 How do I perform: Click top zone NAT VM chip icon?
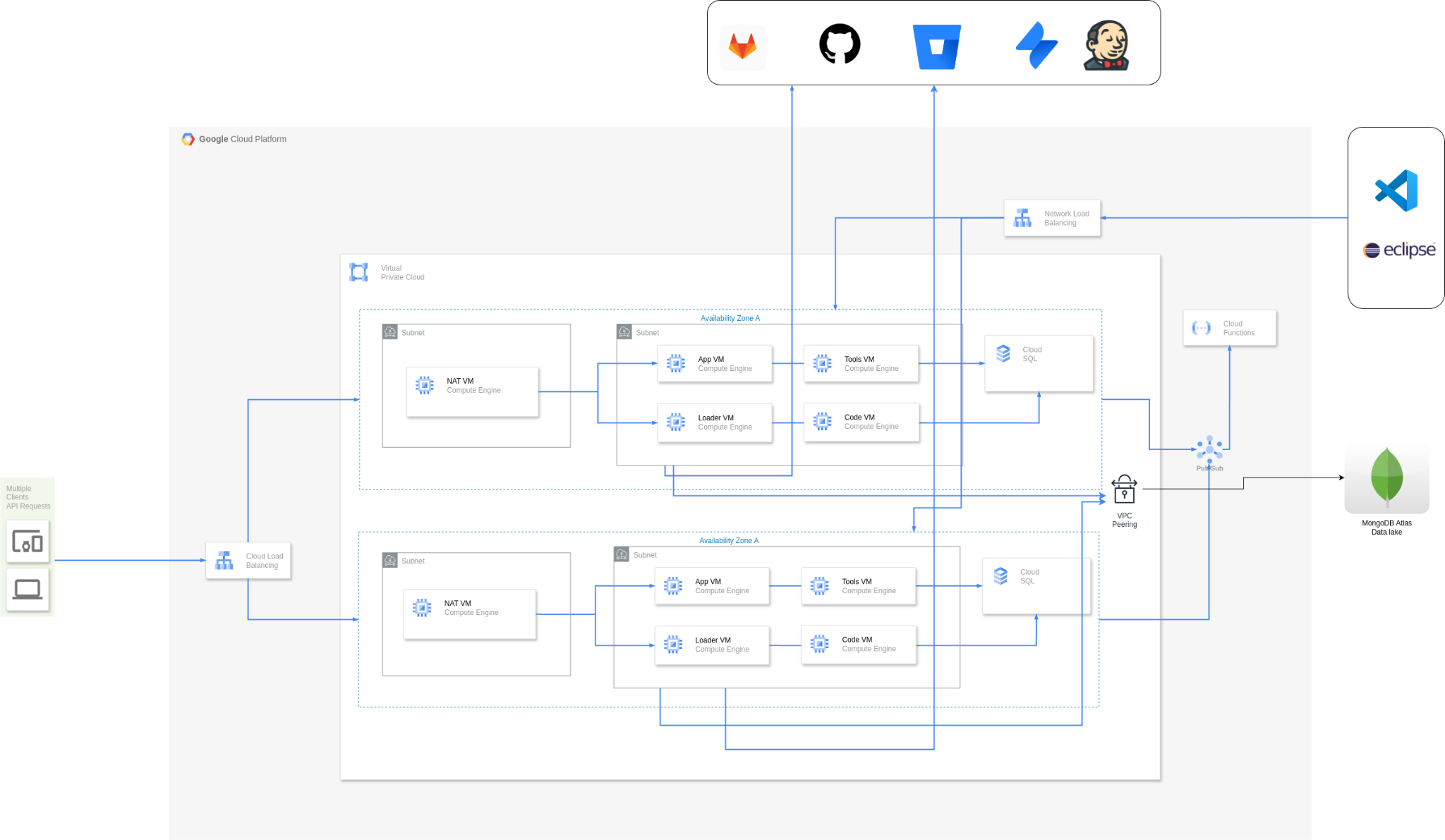coord(425,385)
